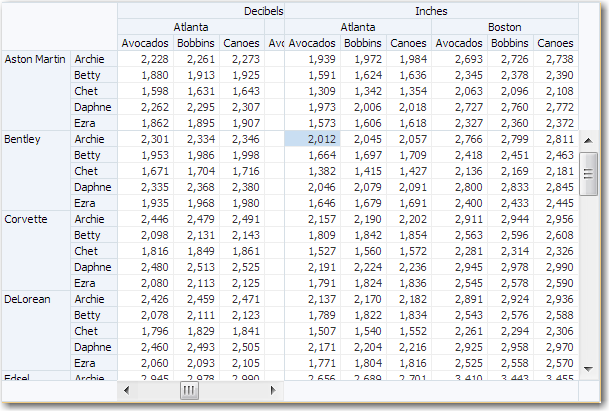Select the Atlanta header under Decibels
Screen dimensions: 609x411
[x=191, y=27]
